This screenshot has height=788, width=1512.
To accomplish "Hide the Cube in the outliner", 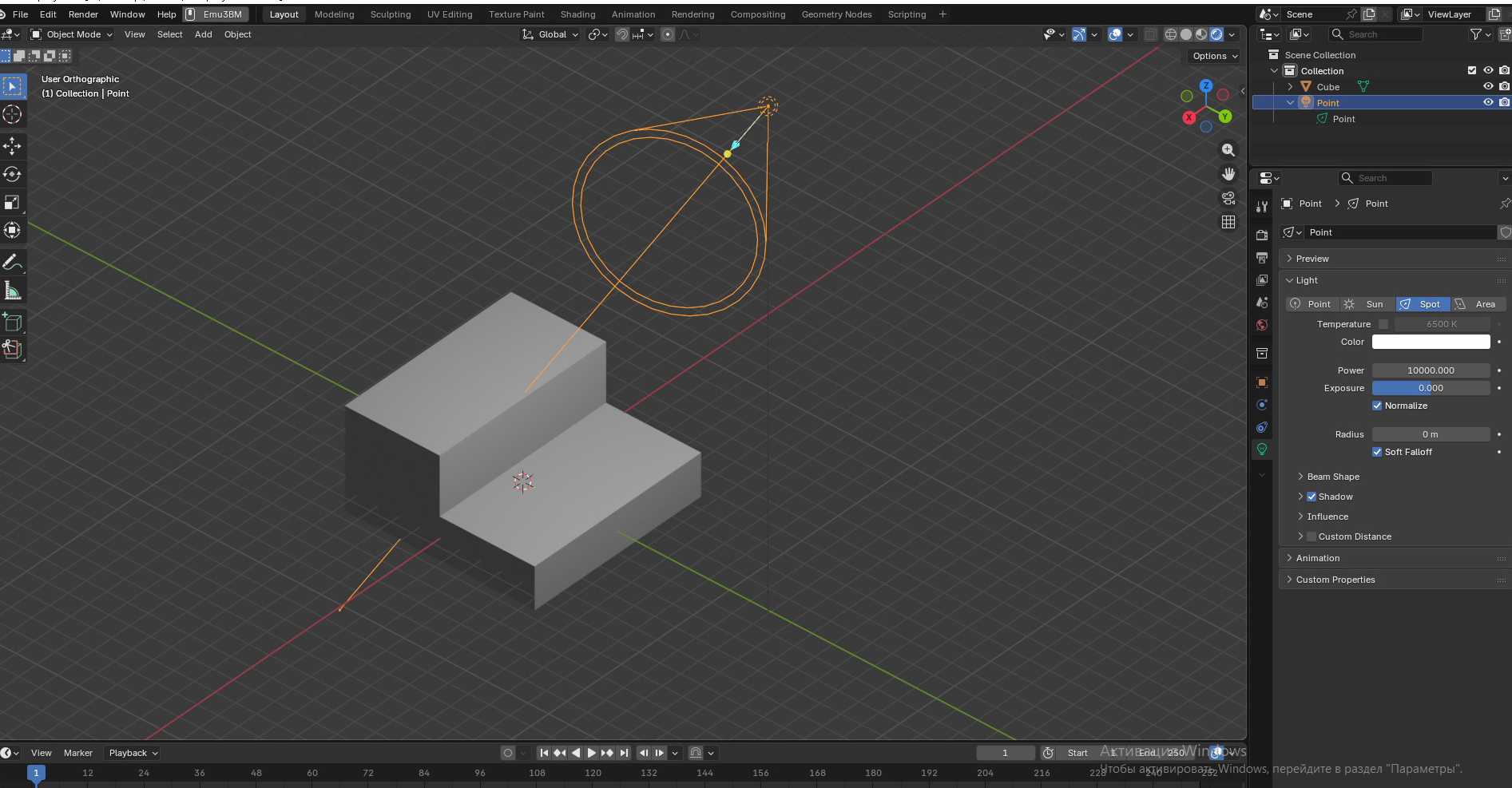I will coord(1488,87).
